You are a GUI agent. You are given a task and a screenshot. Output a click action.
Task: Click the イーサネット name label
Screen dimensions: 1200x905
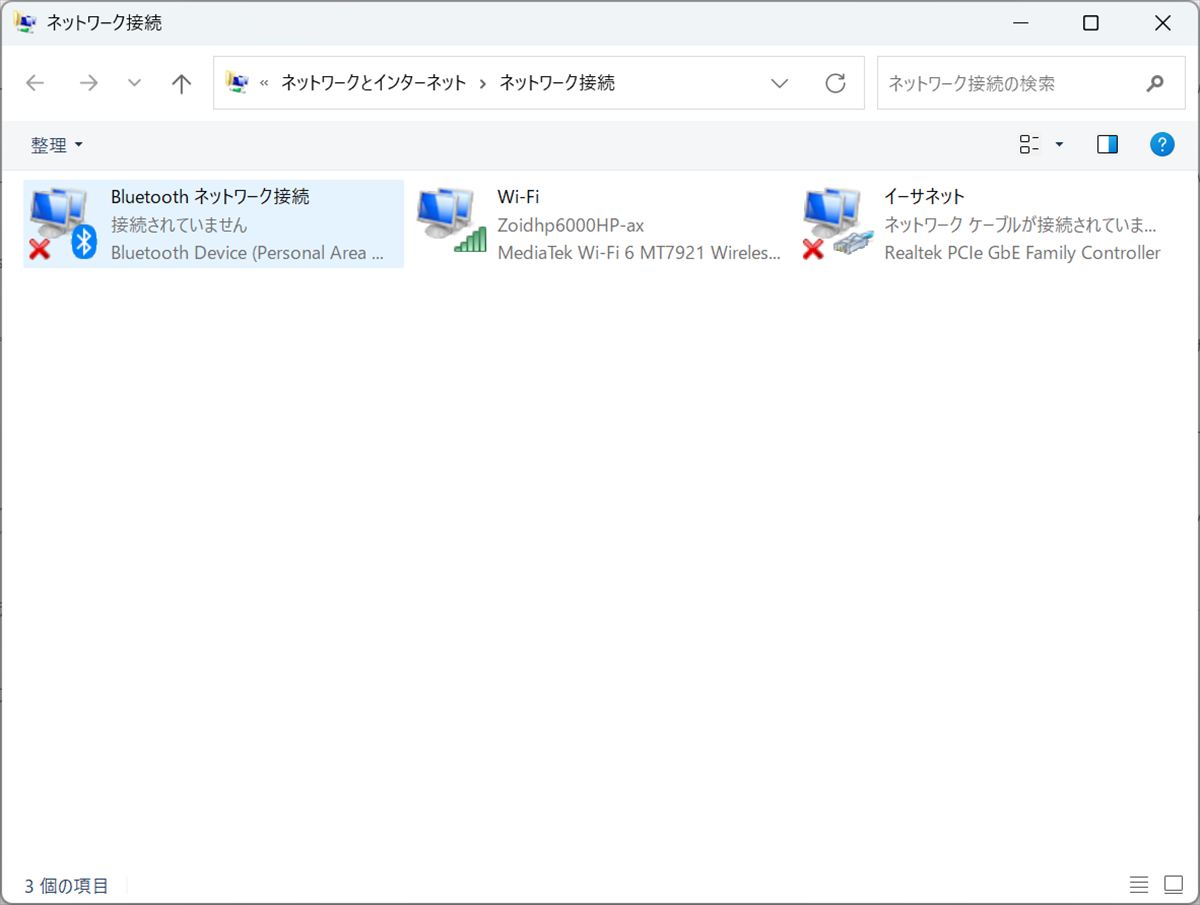(x=924, y=196)
